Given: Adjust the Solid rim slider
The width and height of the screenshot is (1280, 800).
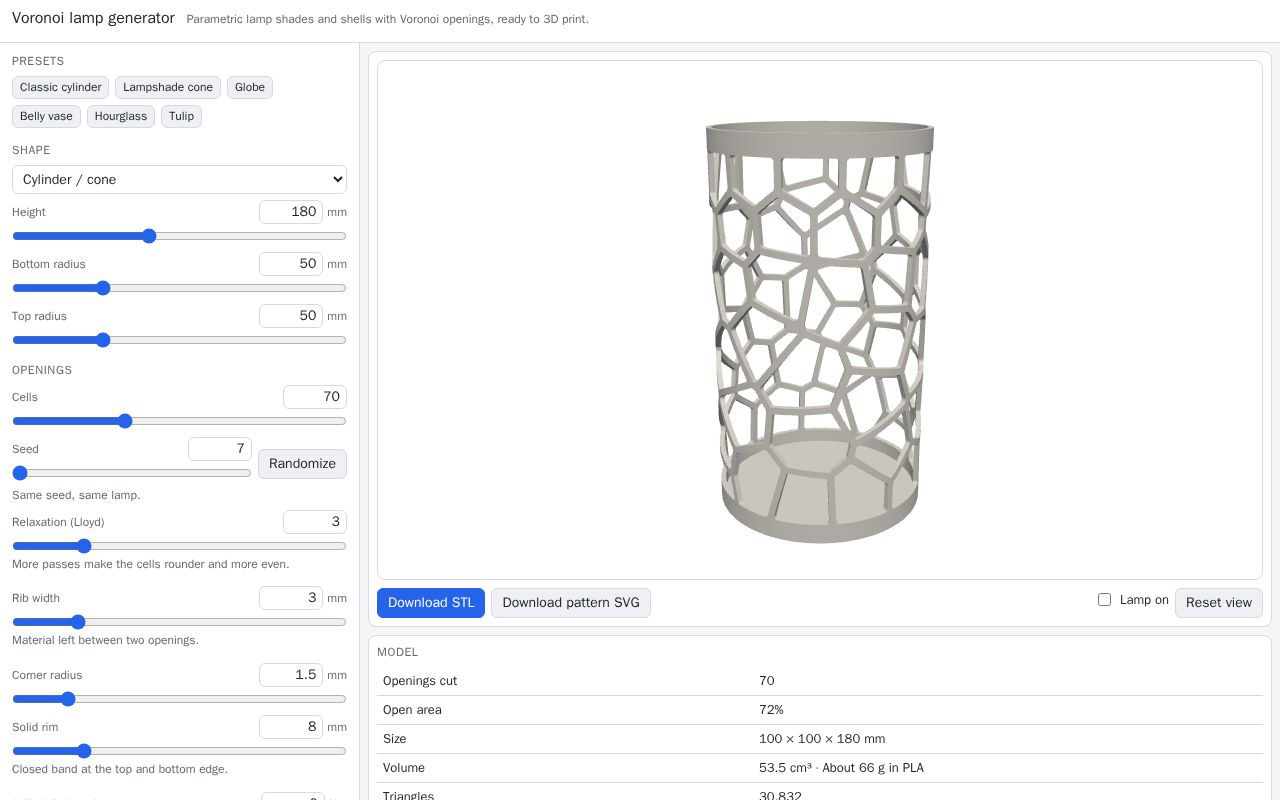Looking at the screenshot, I should pos(179,751).
